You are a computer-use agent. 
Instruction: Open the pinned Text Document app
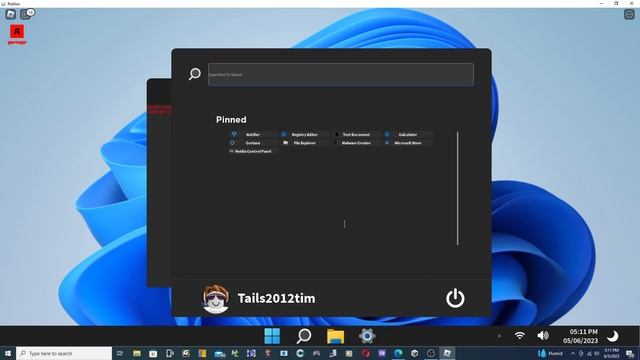click(x=356, y=134)
